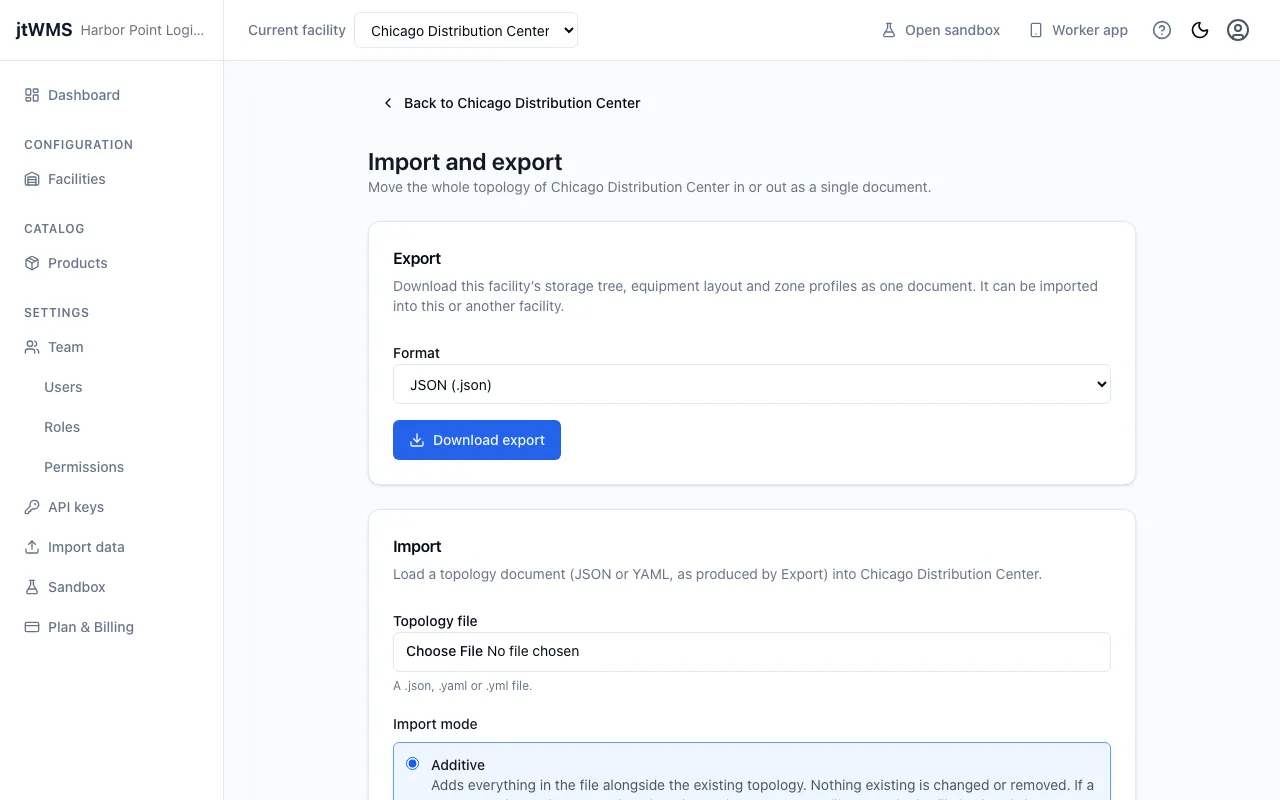Open the export Format dropdown
The height and width of the screenshot is (800, 1280).
click(752, 384)
